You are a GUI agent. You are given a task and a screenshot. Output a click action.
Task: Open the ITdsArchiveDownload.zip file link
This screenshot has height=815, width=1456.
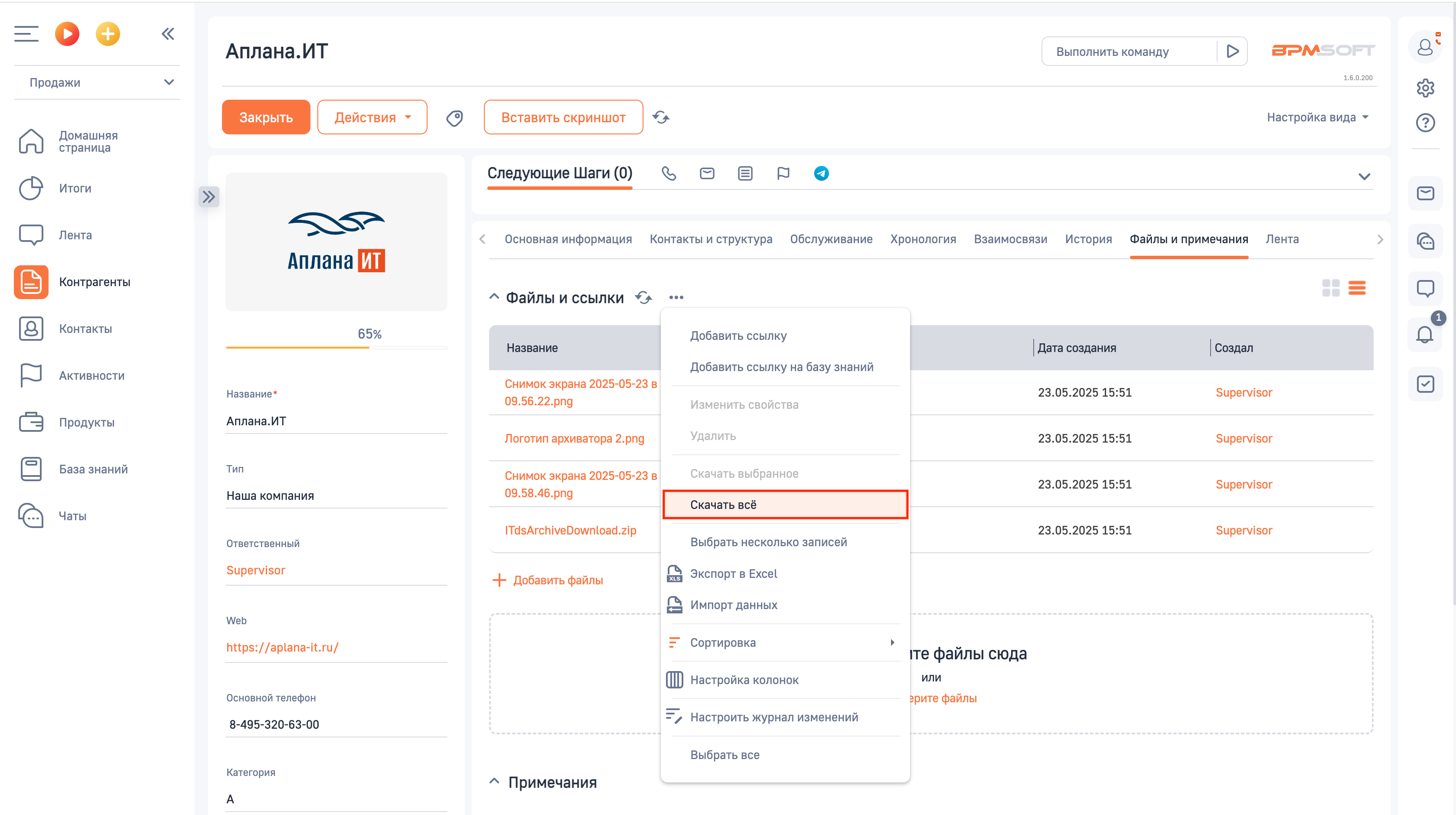point(570,530)
